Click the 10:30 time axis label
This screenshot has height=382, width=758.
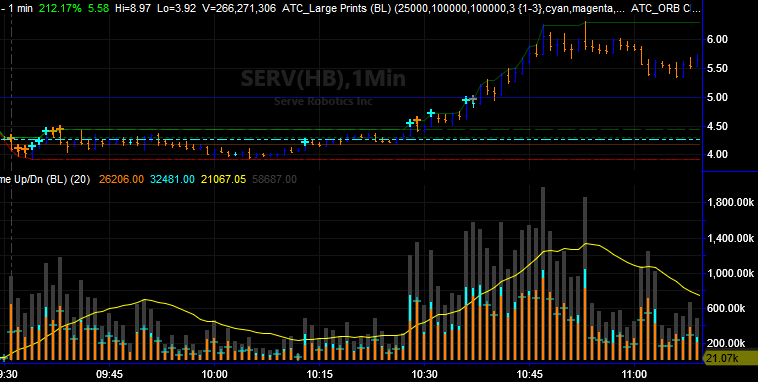pyautogui.click(x=424, y=374)
